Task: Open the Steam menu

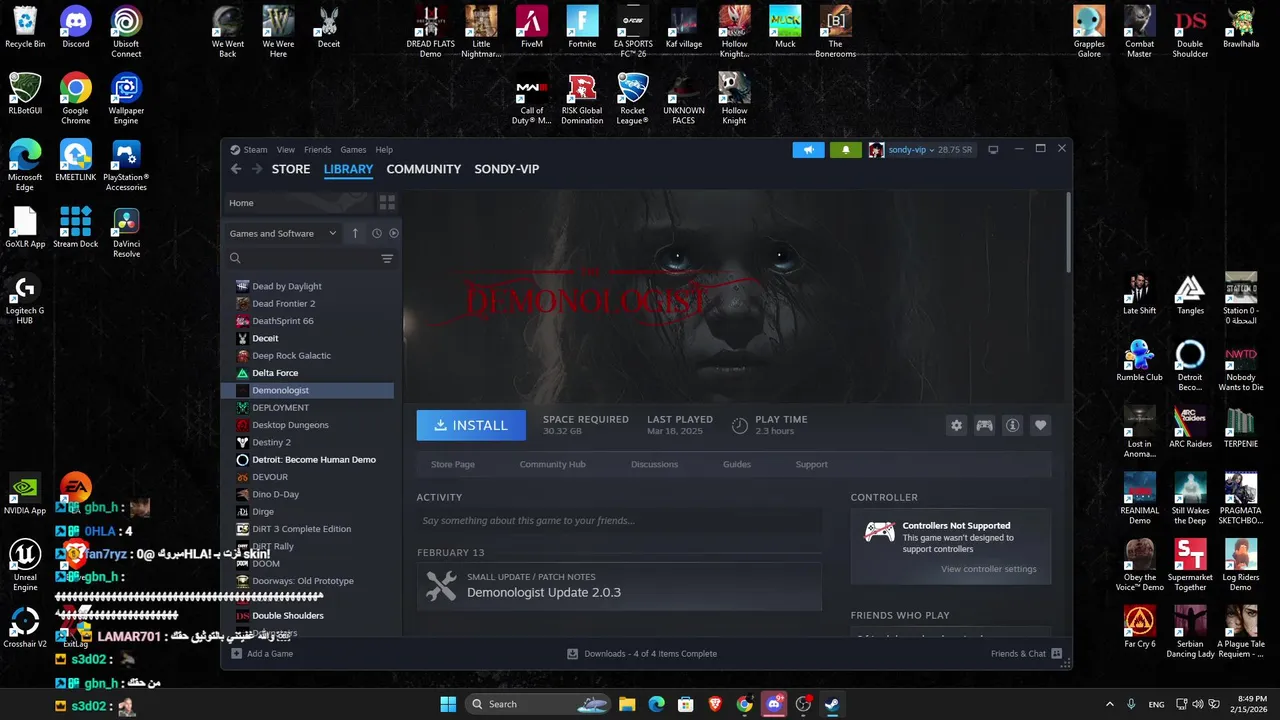Action: tap(255, 150)
